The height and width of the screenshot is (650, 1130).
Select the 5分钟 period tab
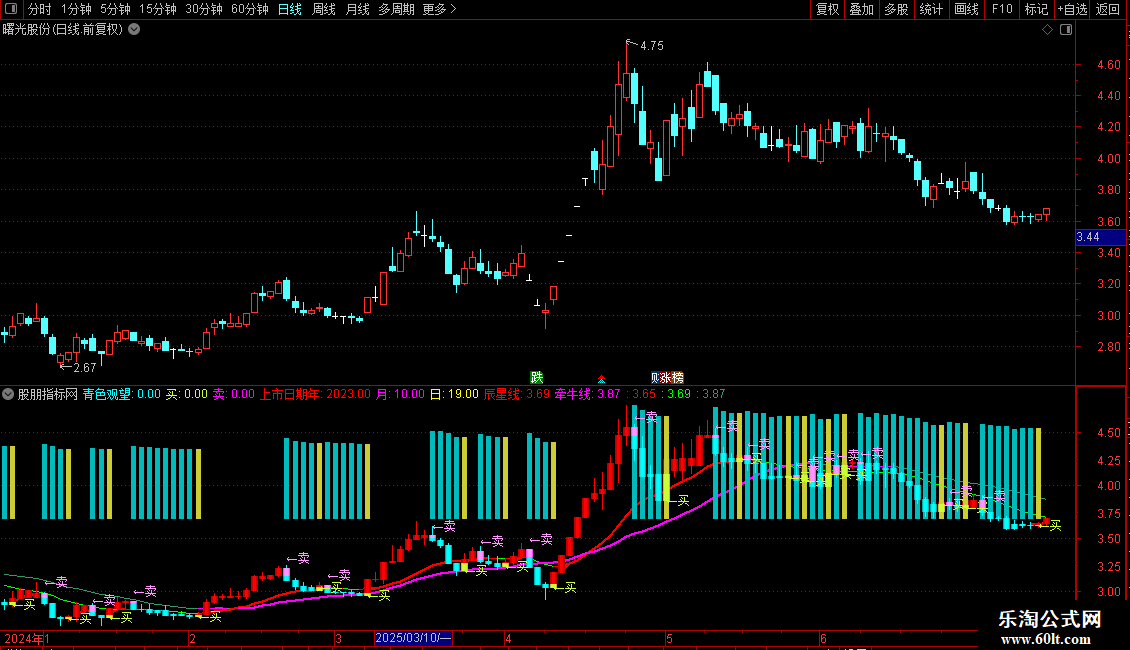pos(115,9)
